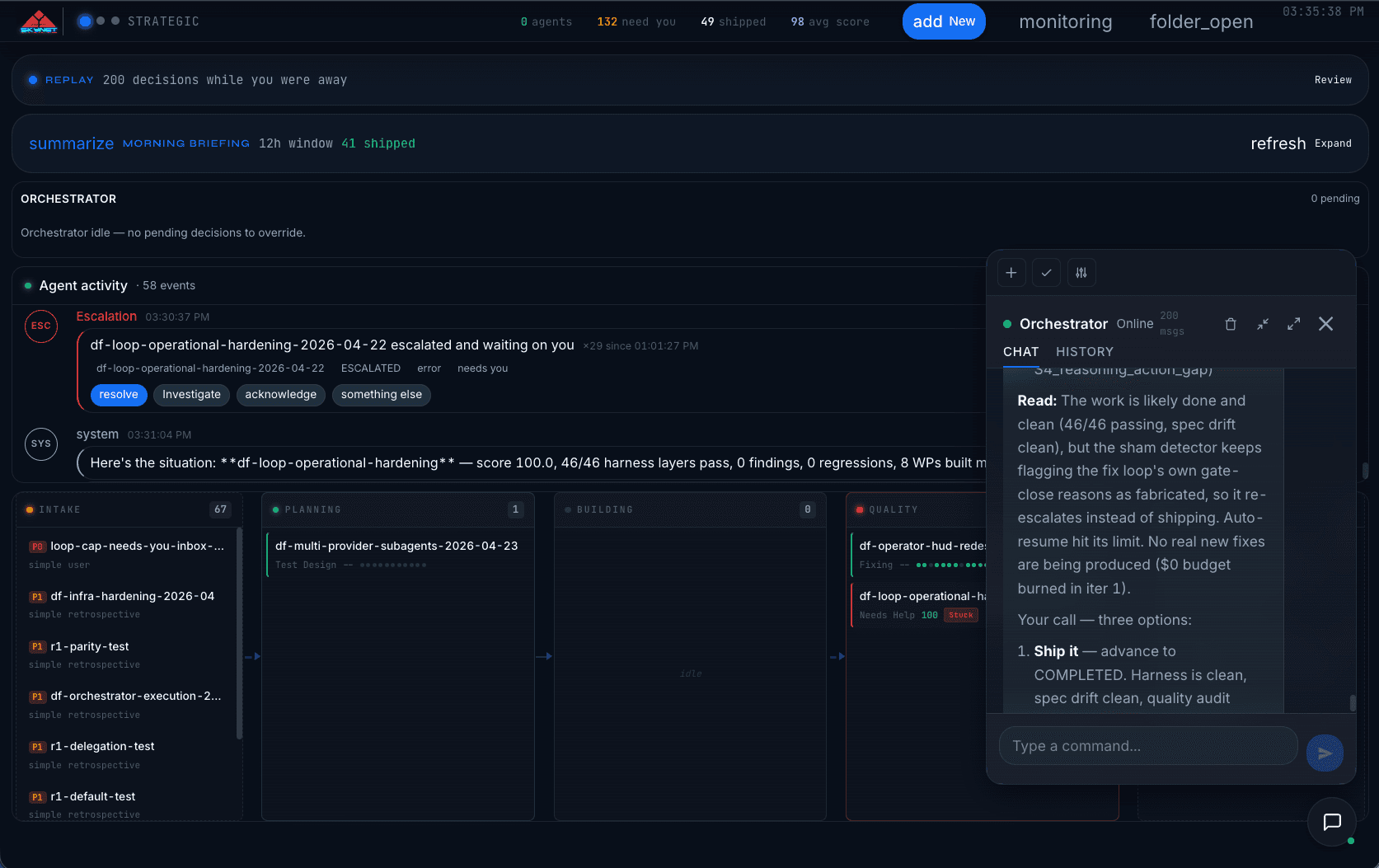Click the send message arrow button
The height and width of the screenshot is (868, 1379).
coord(1325,753)
